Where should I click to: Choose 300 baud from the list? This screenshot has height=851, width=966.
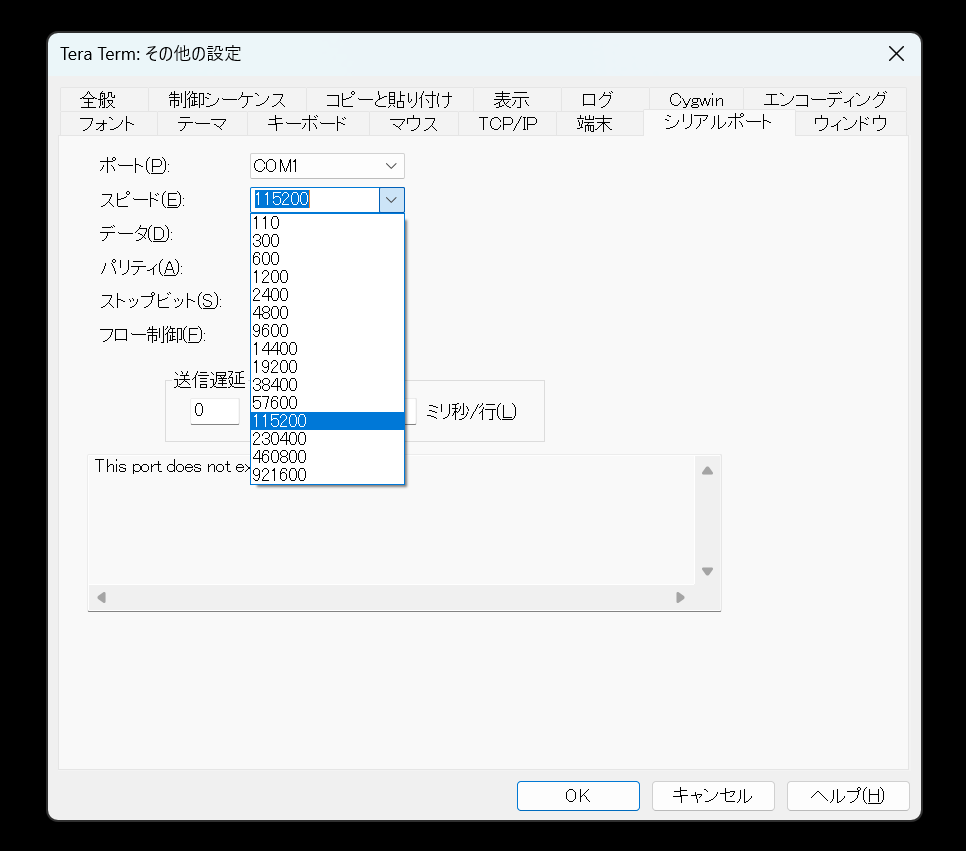click(x=327, y=241)
